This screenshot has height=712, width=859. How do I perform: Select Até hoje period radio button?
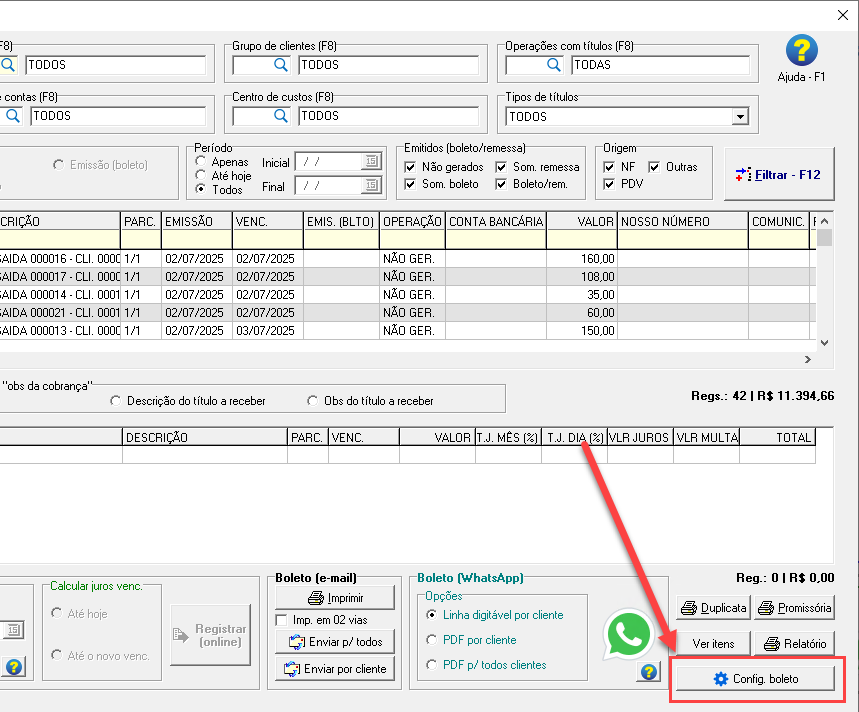201,175
